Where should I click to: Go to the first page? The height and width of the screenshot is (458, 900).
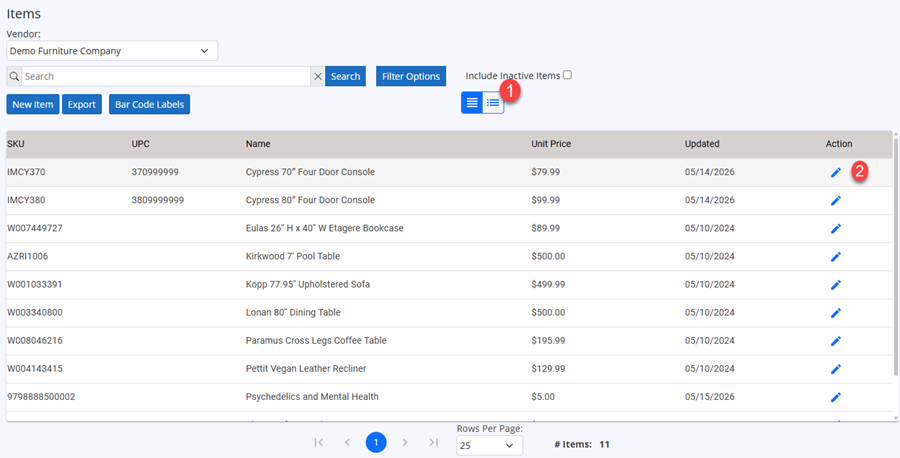[x=319, y=442]
